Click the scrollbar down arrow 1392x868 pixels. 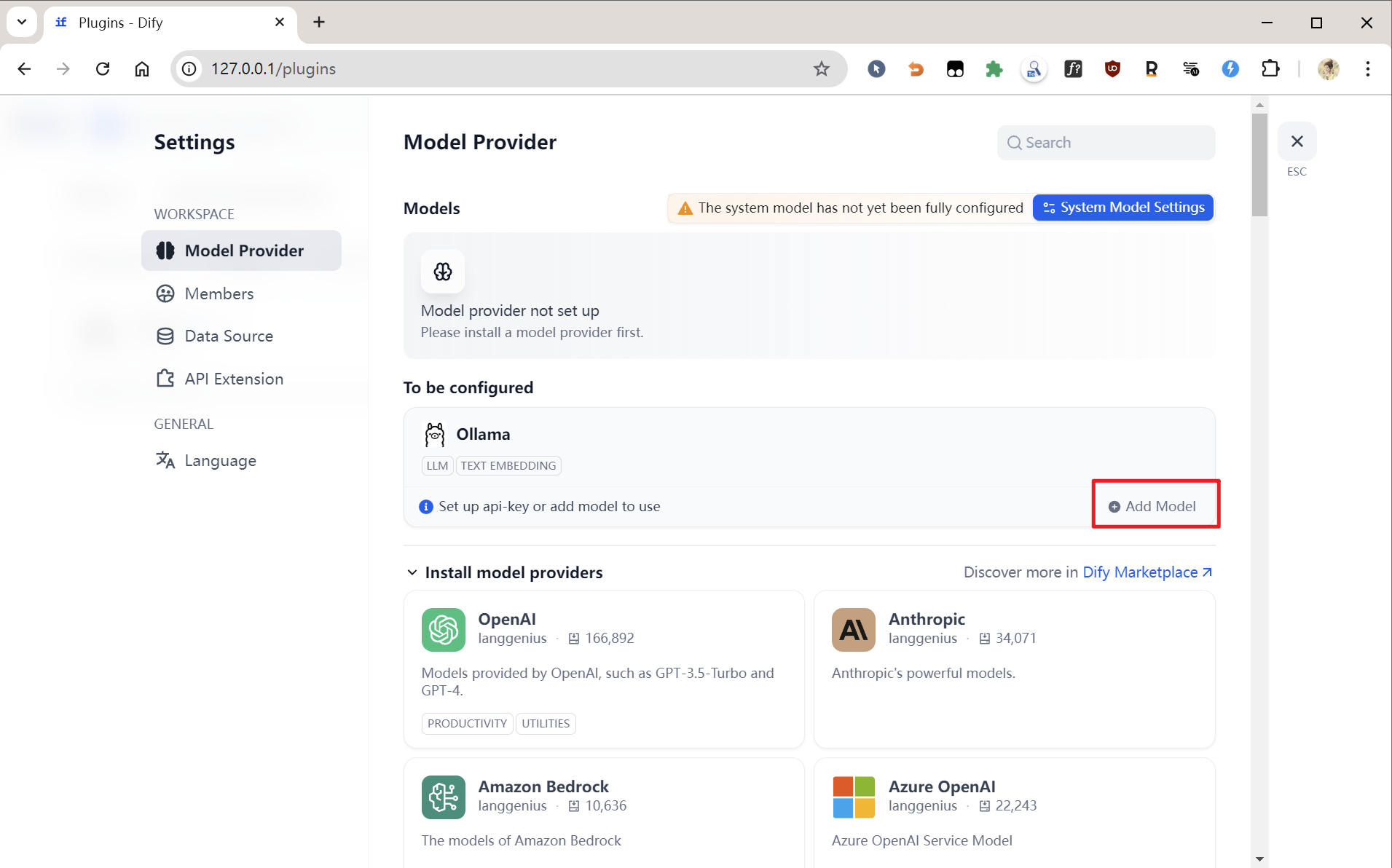coord(1259,859)
